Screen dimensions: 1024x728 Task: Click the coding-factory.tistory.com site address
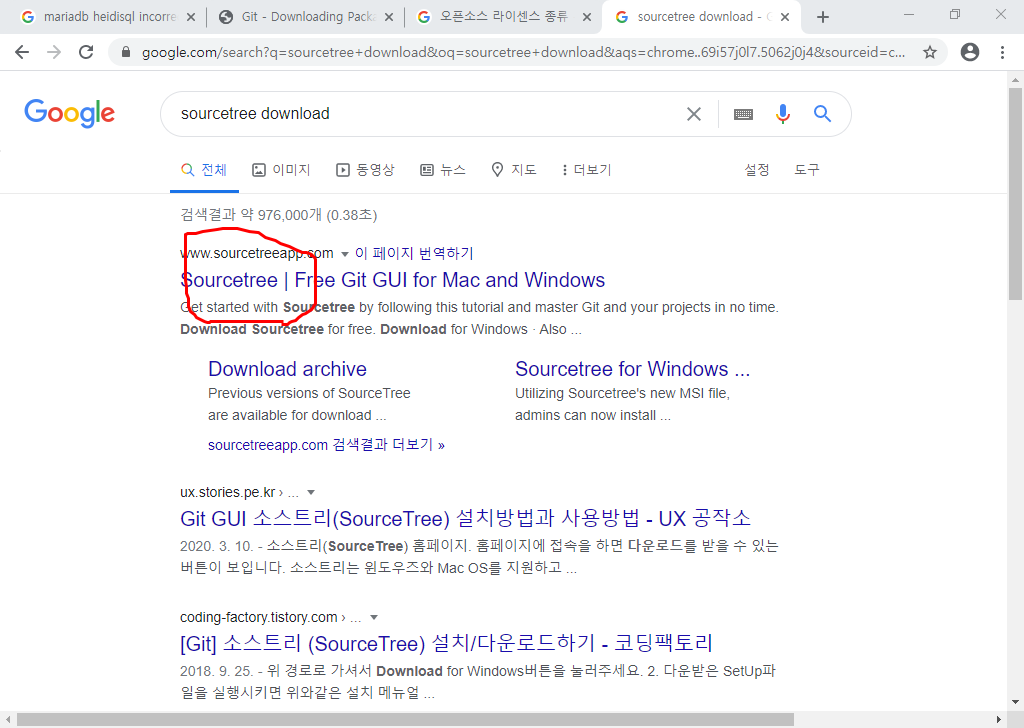pyautogui.click(x=259, y=617)
